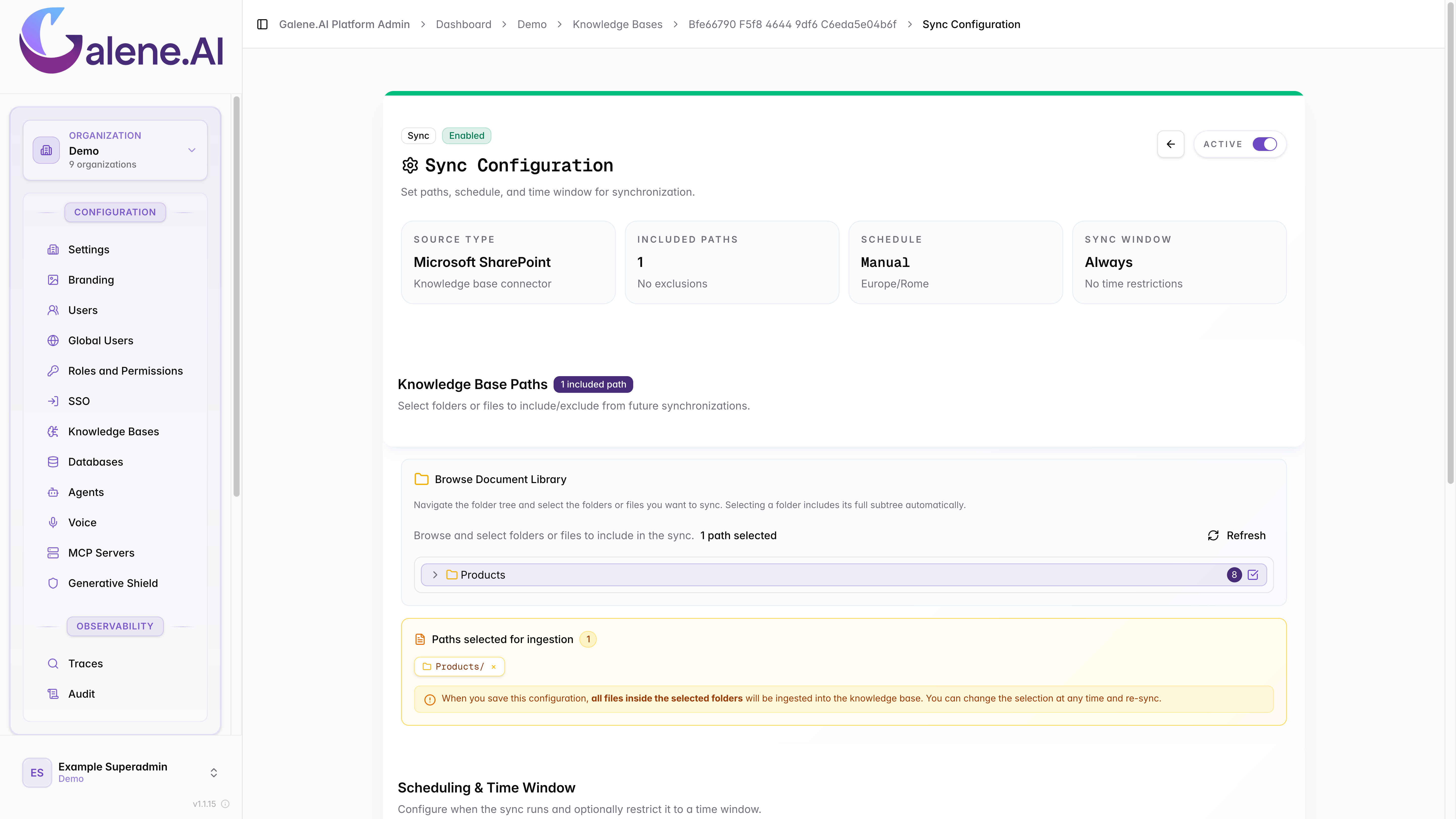Click the '1 included path' badge
The image size is (1456, 819).
coord(593,384)
